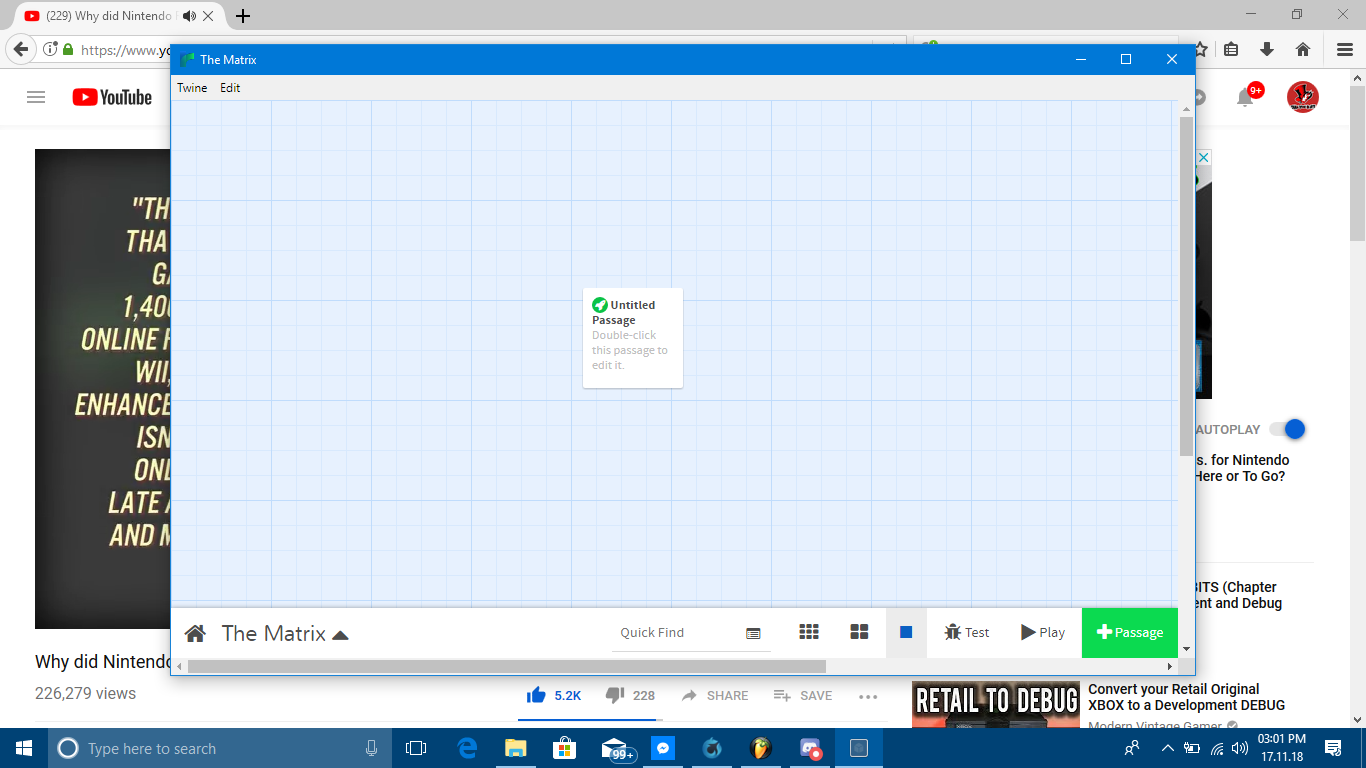Click the Test bug button

(966, 632)
